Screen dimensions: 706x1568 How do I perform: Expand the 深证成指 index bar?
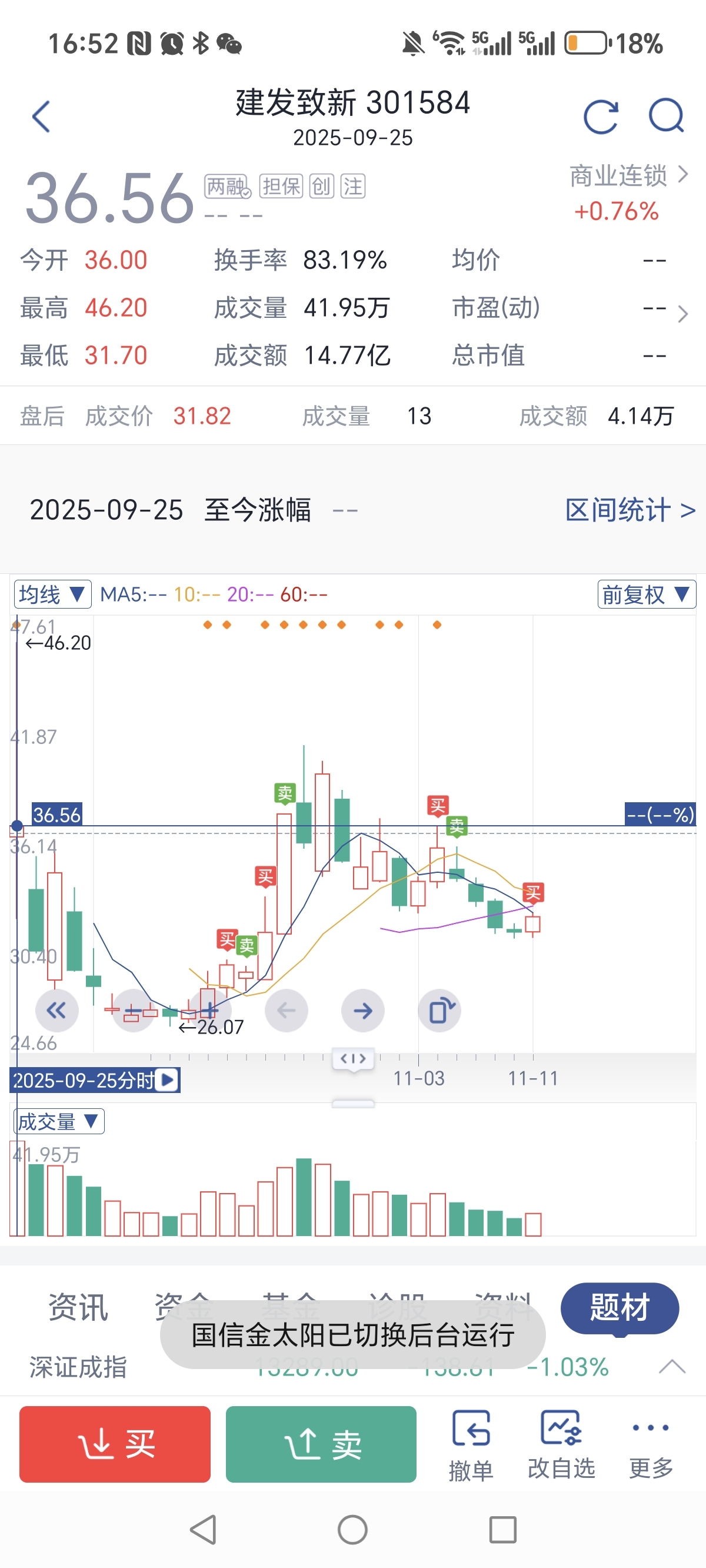(672, 1367)
